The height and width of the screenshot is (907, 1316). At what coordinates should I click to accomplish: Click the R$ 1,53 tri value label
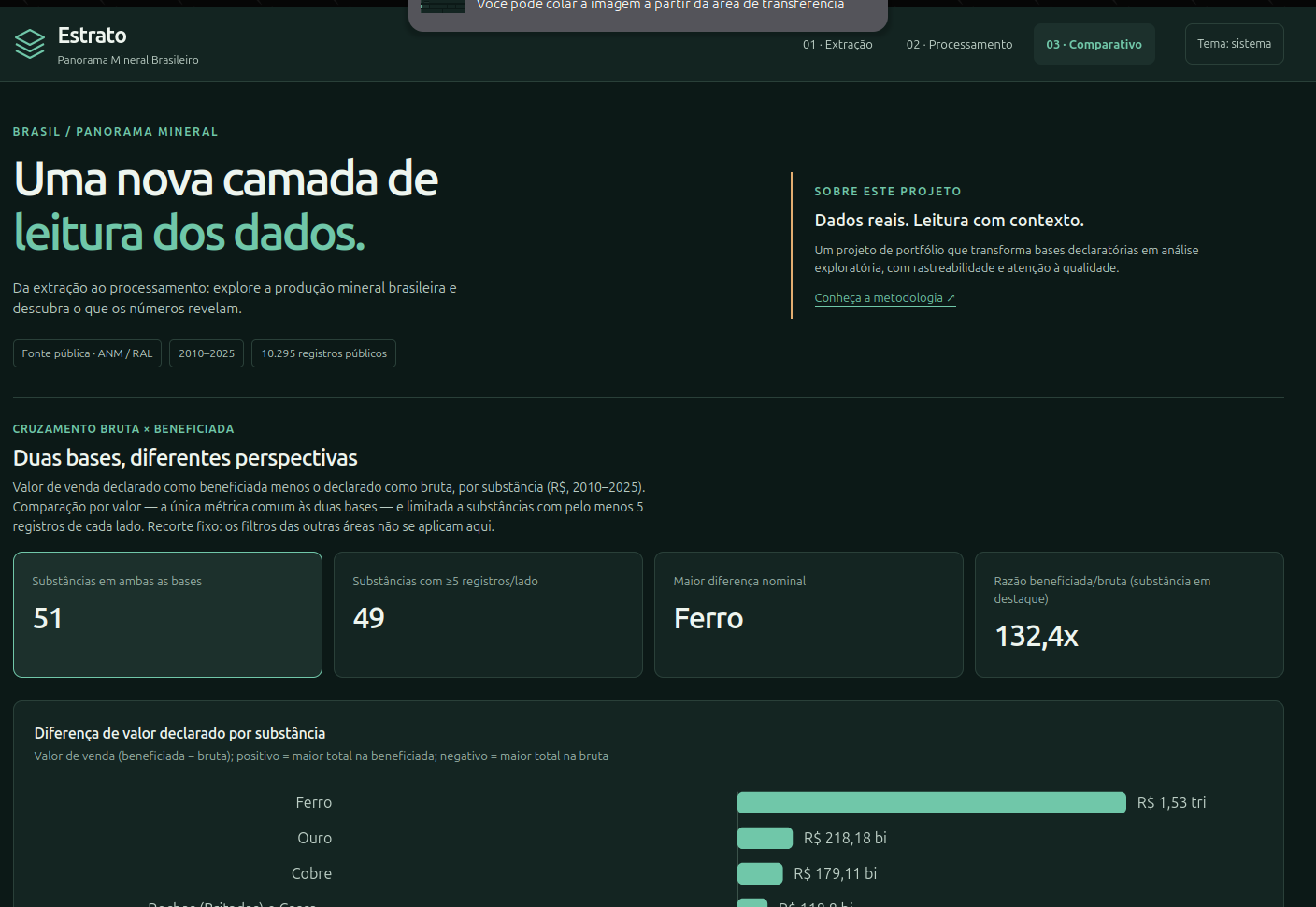(1171, 802)
